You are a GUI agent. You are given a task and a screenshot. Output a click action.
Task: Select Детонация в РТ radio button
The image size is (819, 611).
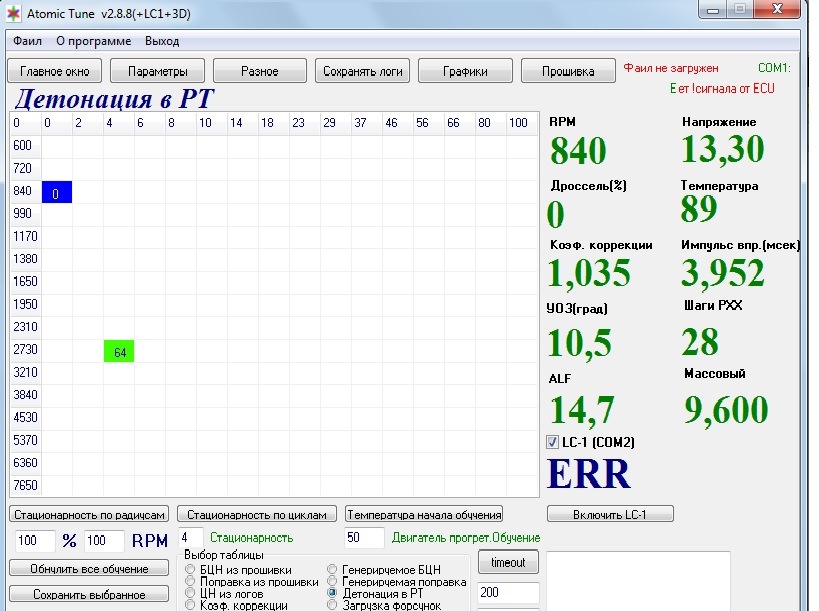[332, 593]
